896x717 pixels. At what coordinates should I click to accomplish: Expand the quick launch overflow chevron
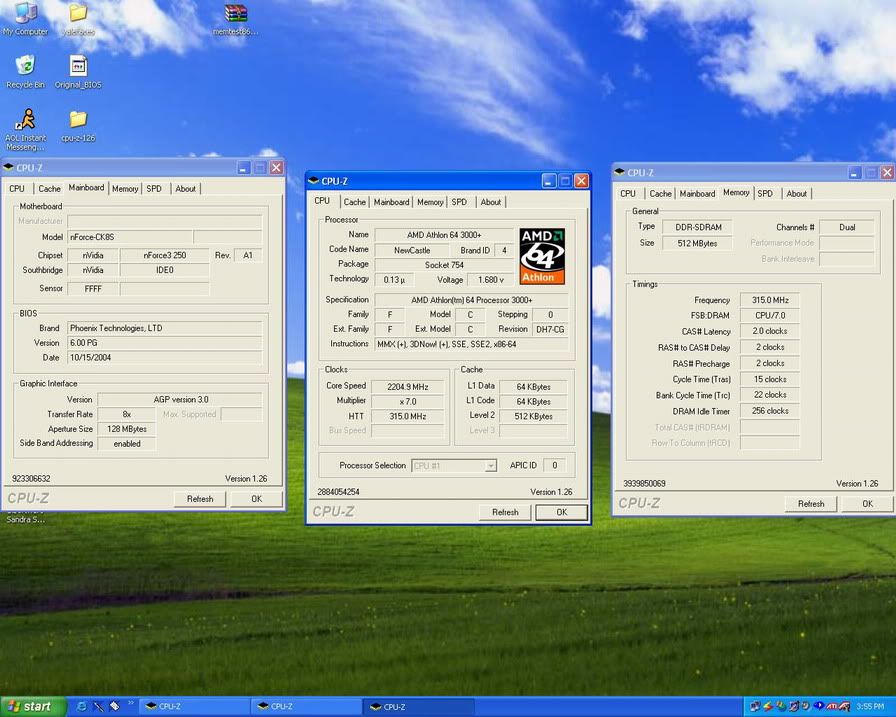(130, 703)
